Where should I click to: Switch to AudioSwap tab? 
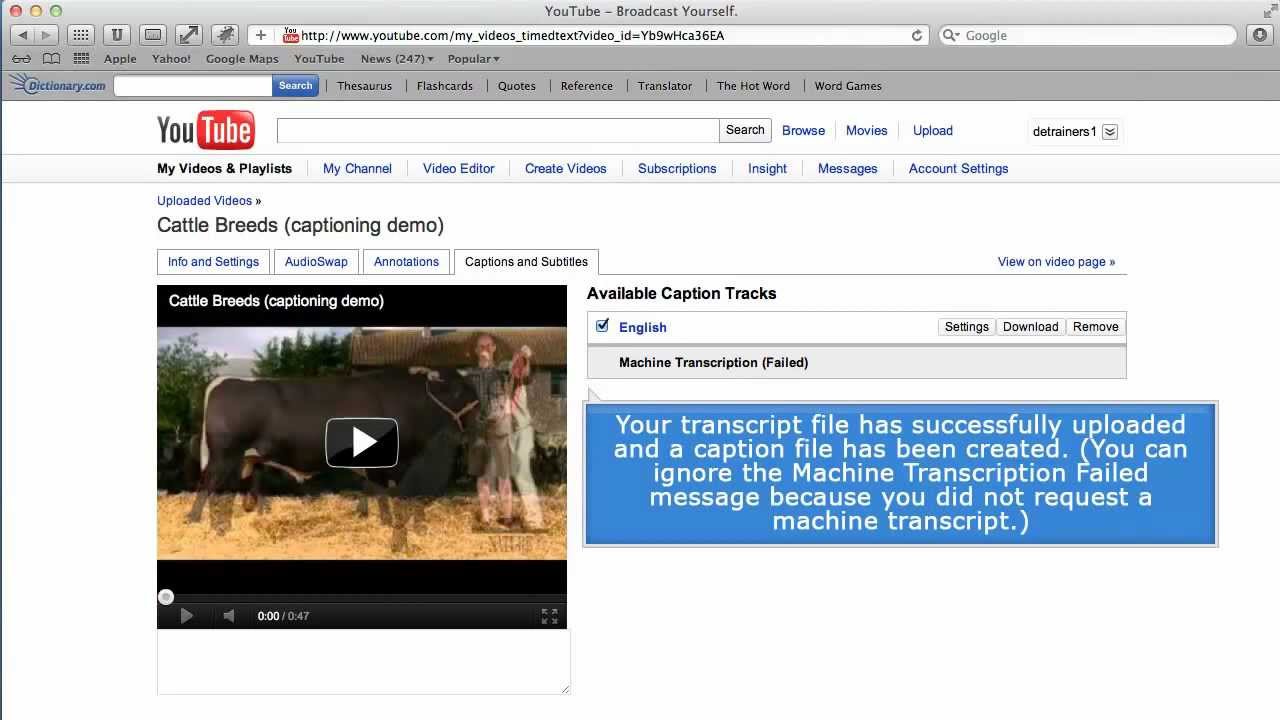pyautogui.click(x=316, y=262)
